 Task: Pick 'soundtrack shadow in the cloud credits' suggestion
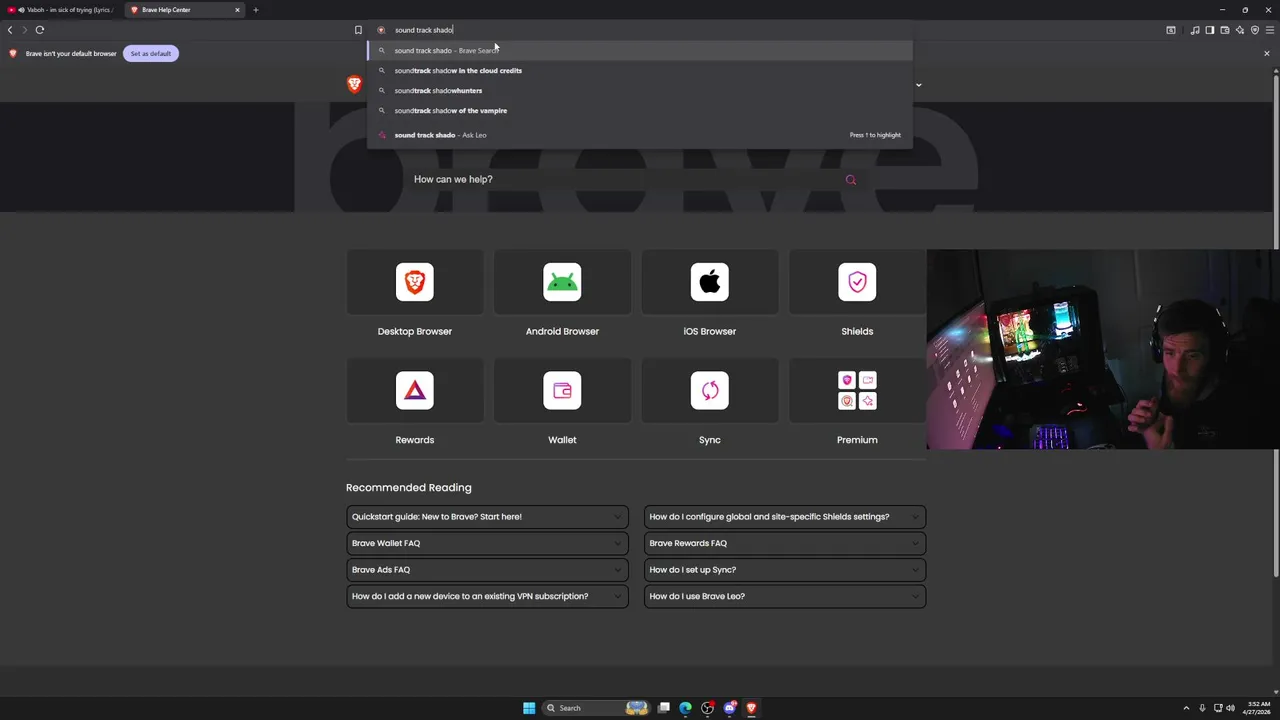(640, 71)
